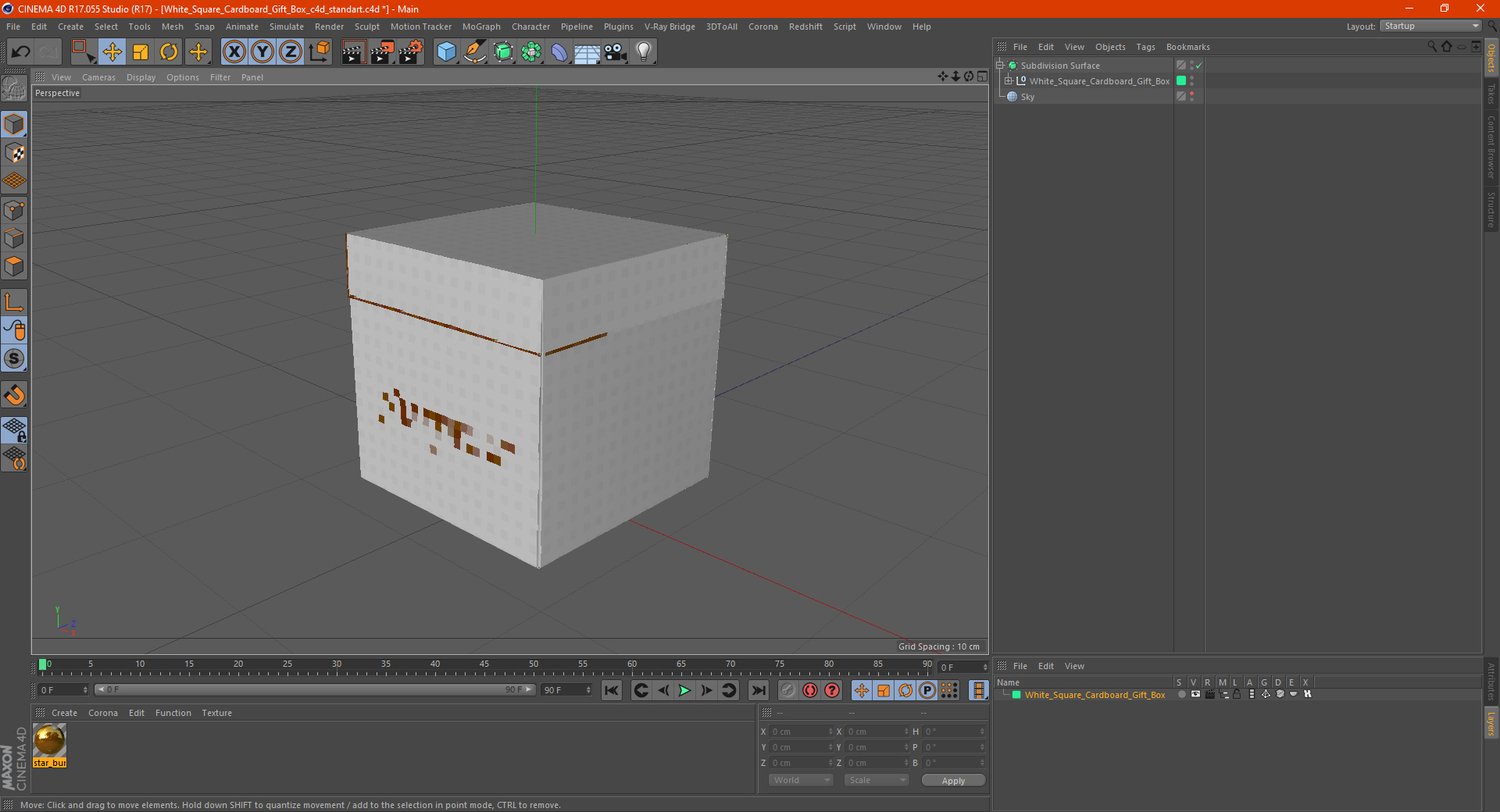
Task: Switch to Model mode
Action: 14,124
